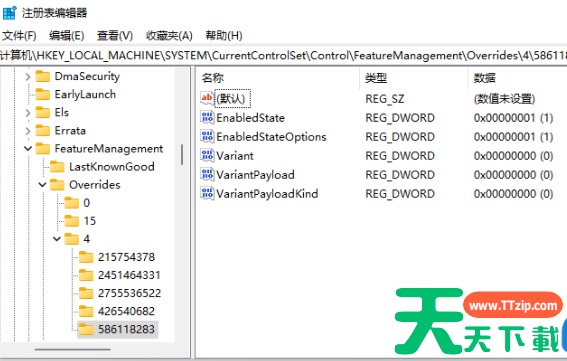Open the 收藏夹(A) menu
Viewport: 567px width, 361px height.
[x=169, y=35]
